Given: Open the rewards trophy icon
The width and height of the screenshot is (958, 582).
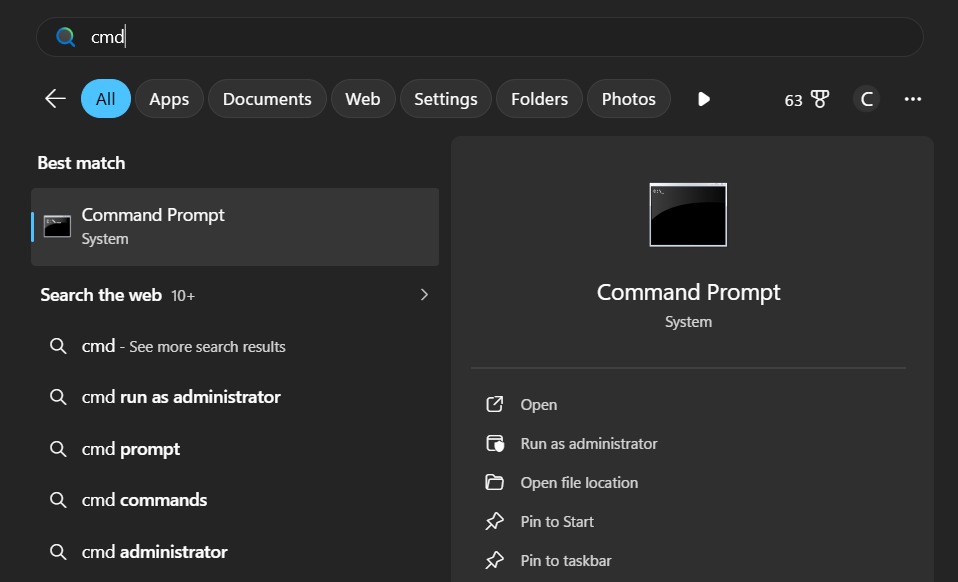Looking at the screenshot, I should (x=819, y=99).
